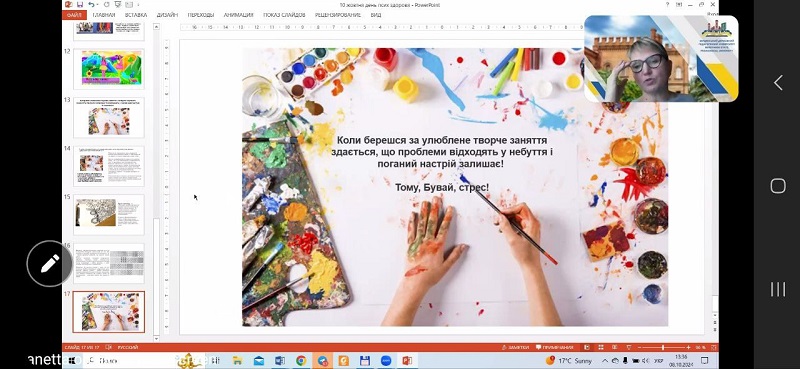Viewport: 800px width, 369px height.
Task: Select slide 14 thumbnail
Action: [109, 166]
